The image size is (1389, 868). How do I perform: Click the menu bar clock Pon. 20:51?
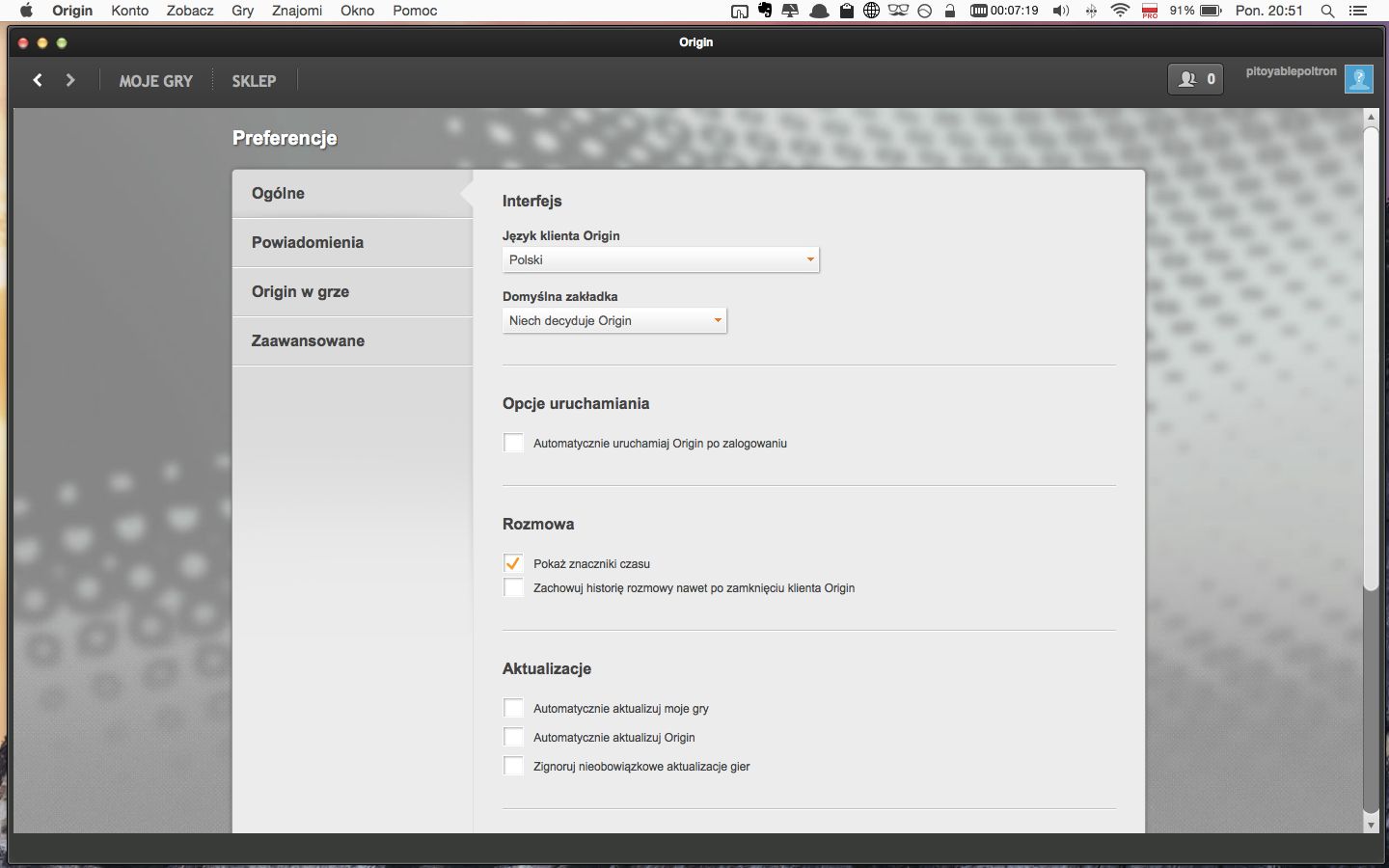coord(1269,11)
